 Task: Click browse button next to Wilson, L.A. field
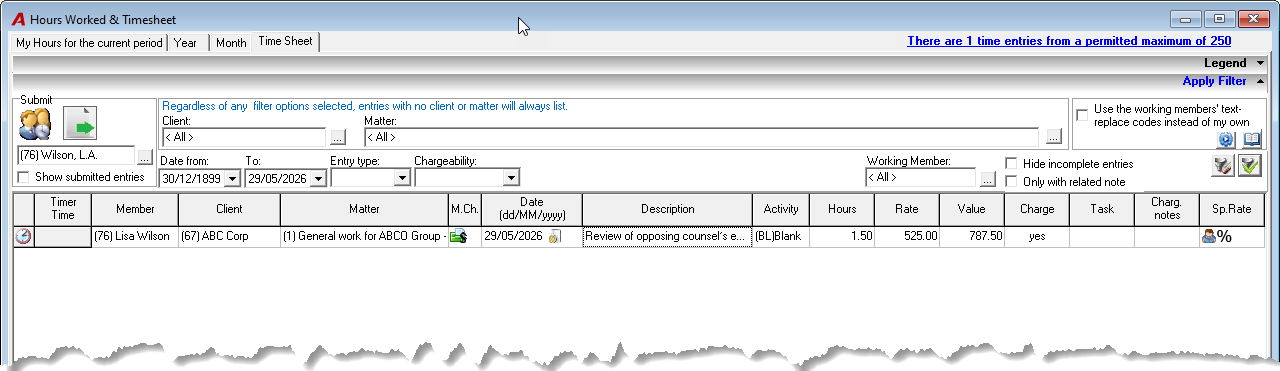point(145,156)
